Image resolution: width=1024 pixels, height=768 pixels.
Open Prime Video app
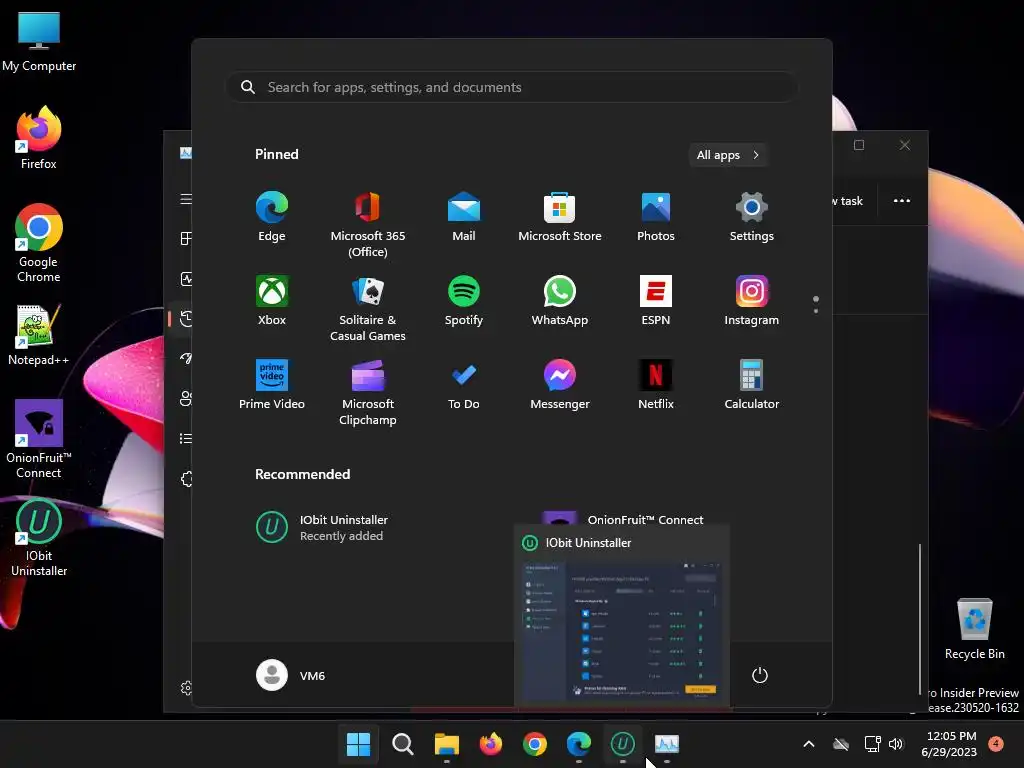point(272,385)
